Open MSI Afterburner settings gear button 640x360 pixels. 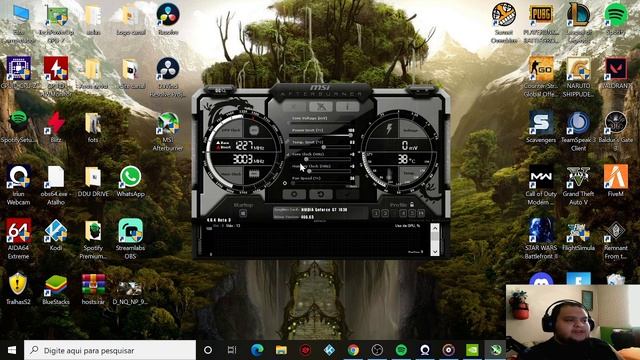[x=294, y=195]
